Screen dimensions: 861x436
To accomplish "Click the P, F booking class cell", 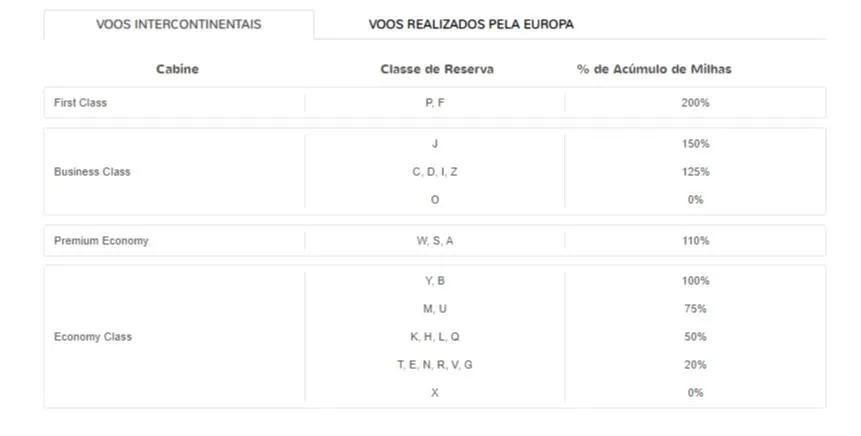I will (435, 103).
